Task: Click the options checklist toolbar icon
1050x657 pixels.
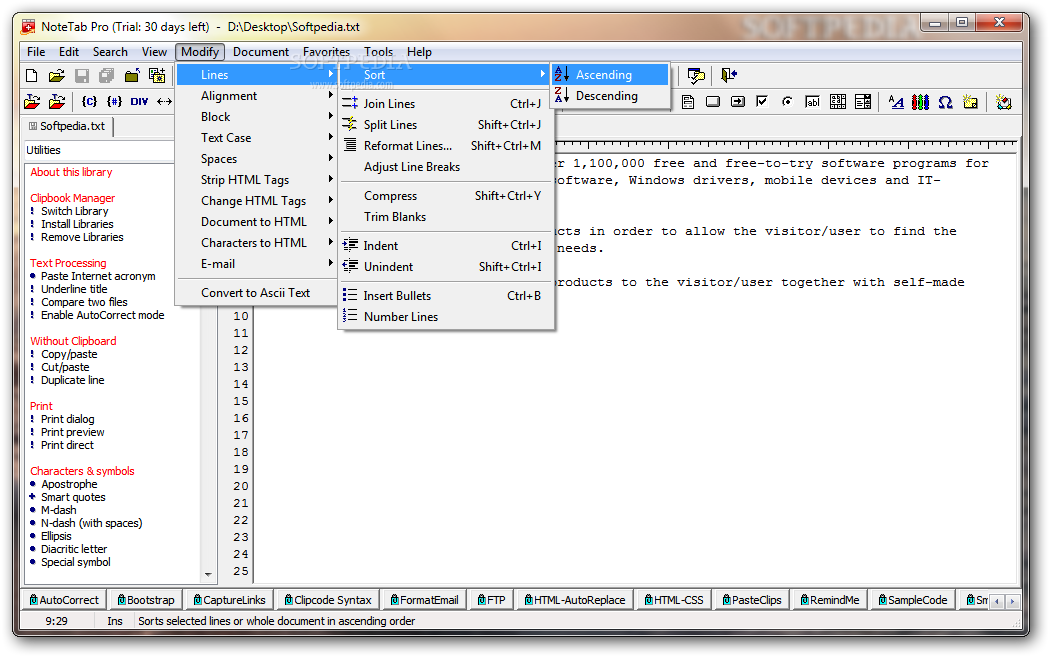Action: point(696,76)
